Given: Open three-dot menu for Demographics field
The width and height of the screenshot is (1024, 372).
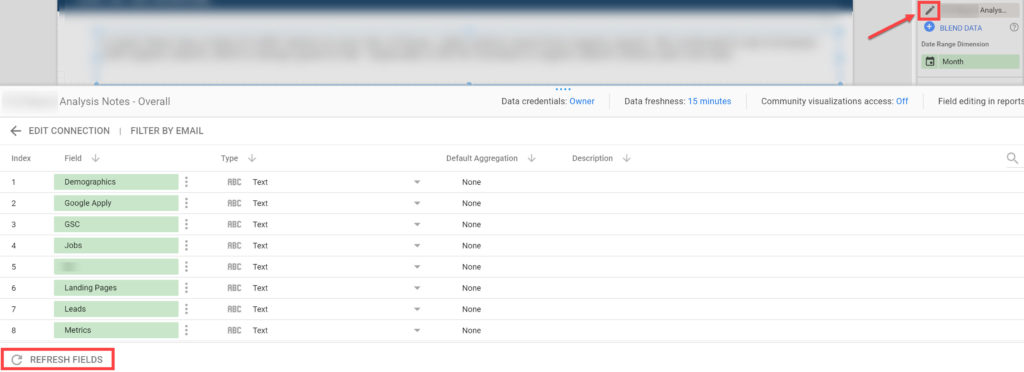Looking at the screenshot, I should (186, 182).
